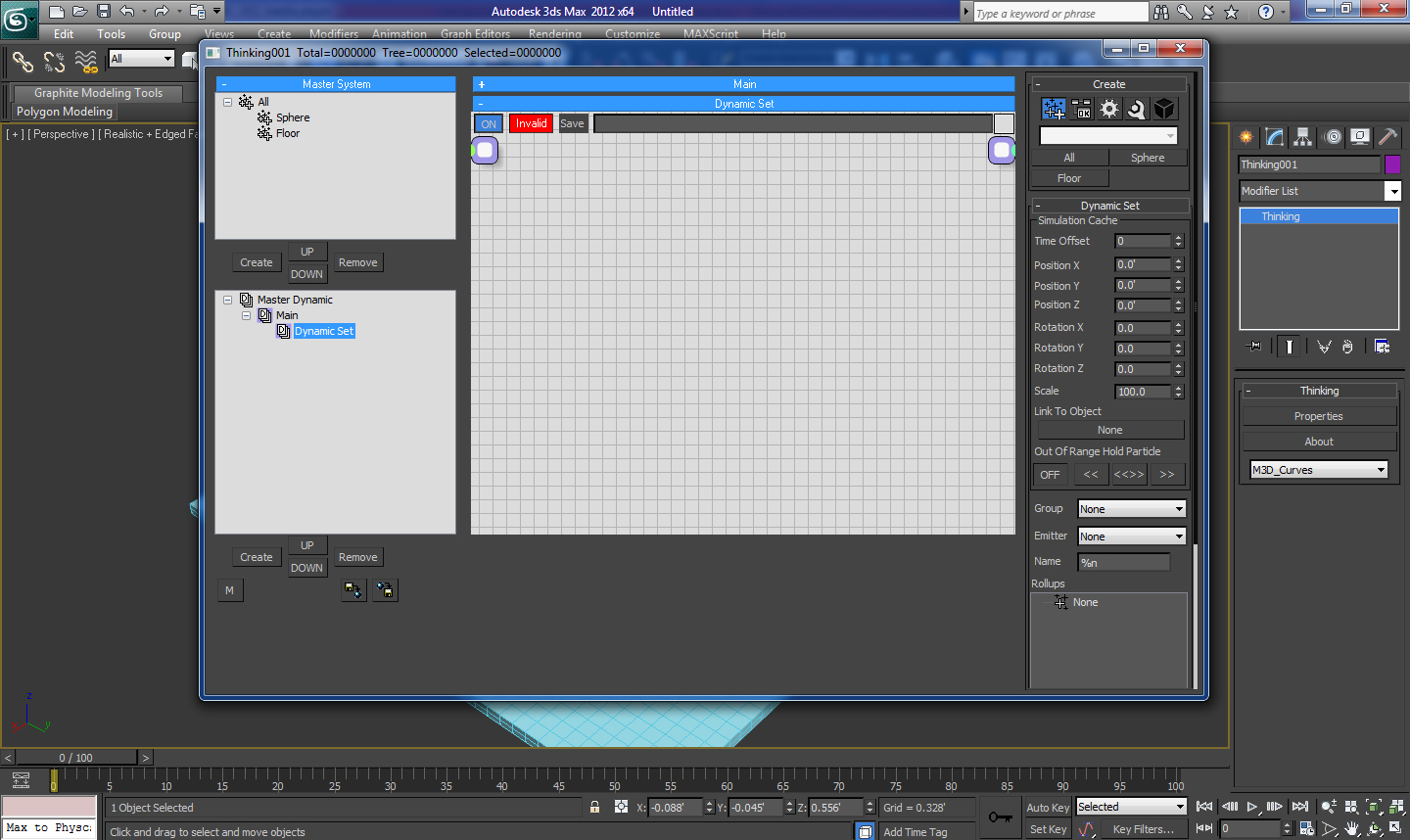Open the mini curve editor icon
Viewport: 1410px width, 840px height.
(21, 780)
